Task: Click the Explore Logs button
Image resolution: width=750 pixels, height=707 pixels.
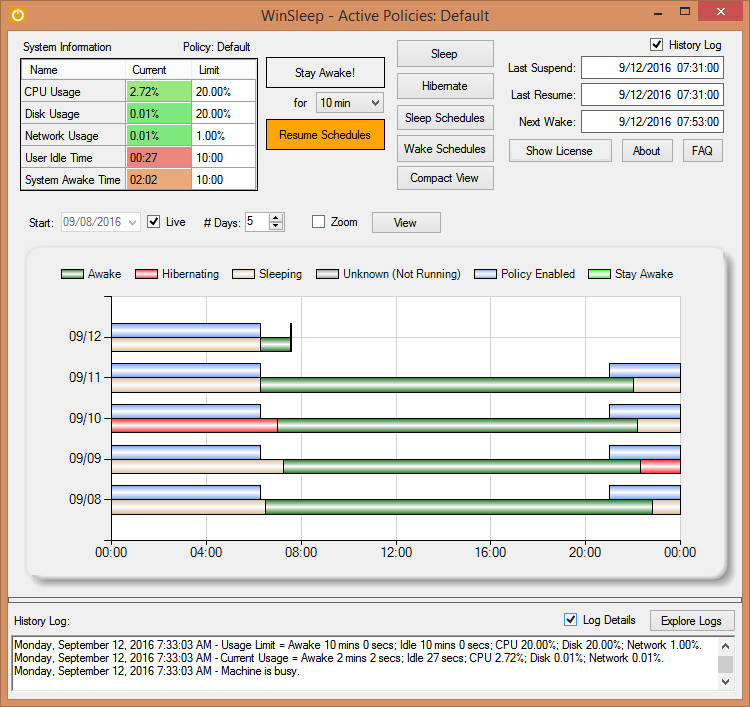Action: [691, 621]
